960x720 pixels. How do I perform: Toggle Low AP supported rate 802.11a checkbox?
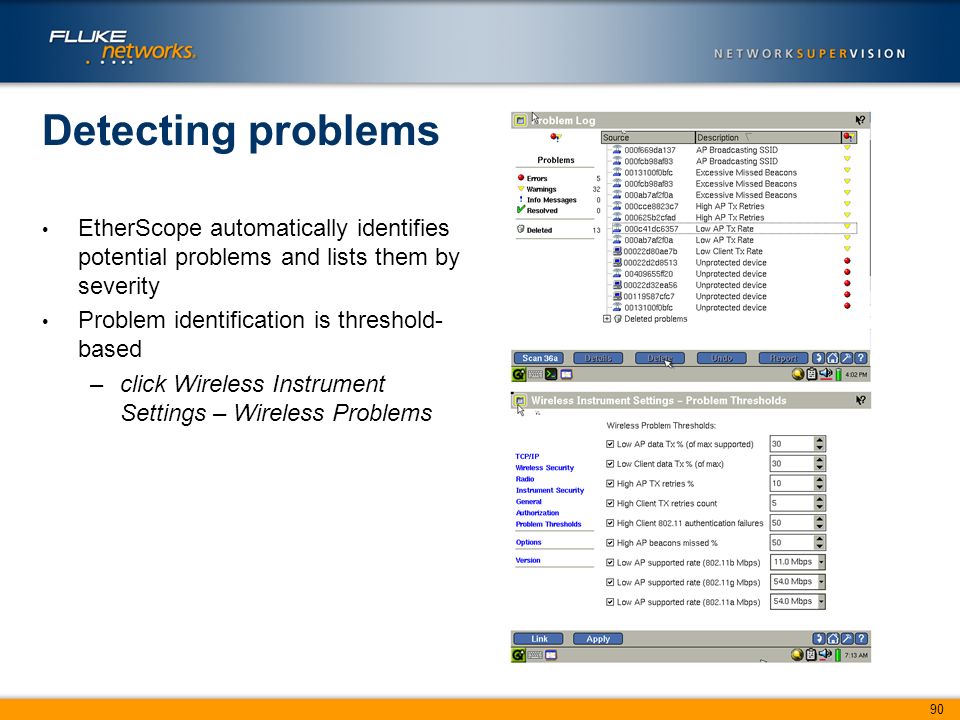pyautogui.click(x=610, y=602)
